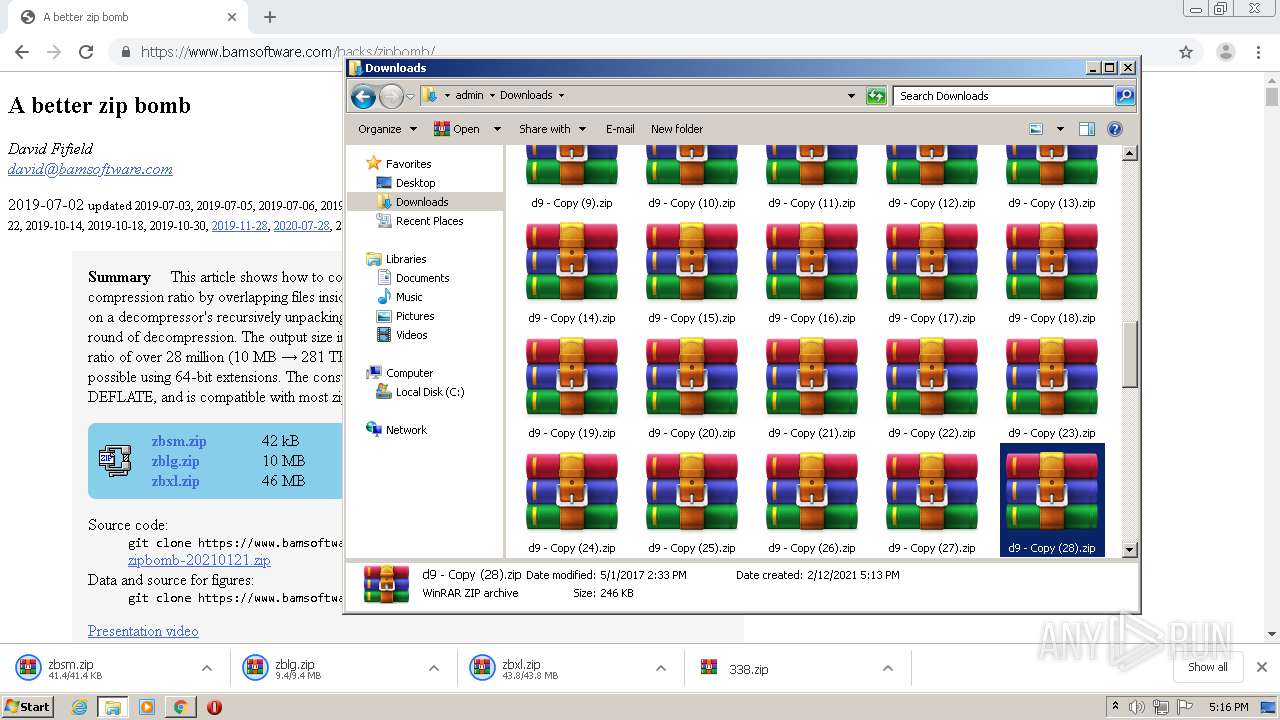Open Music library

click(409, 297)
